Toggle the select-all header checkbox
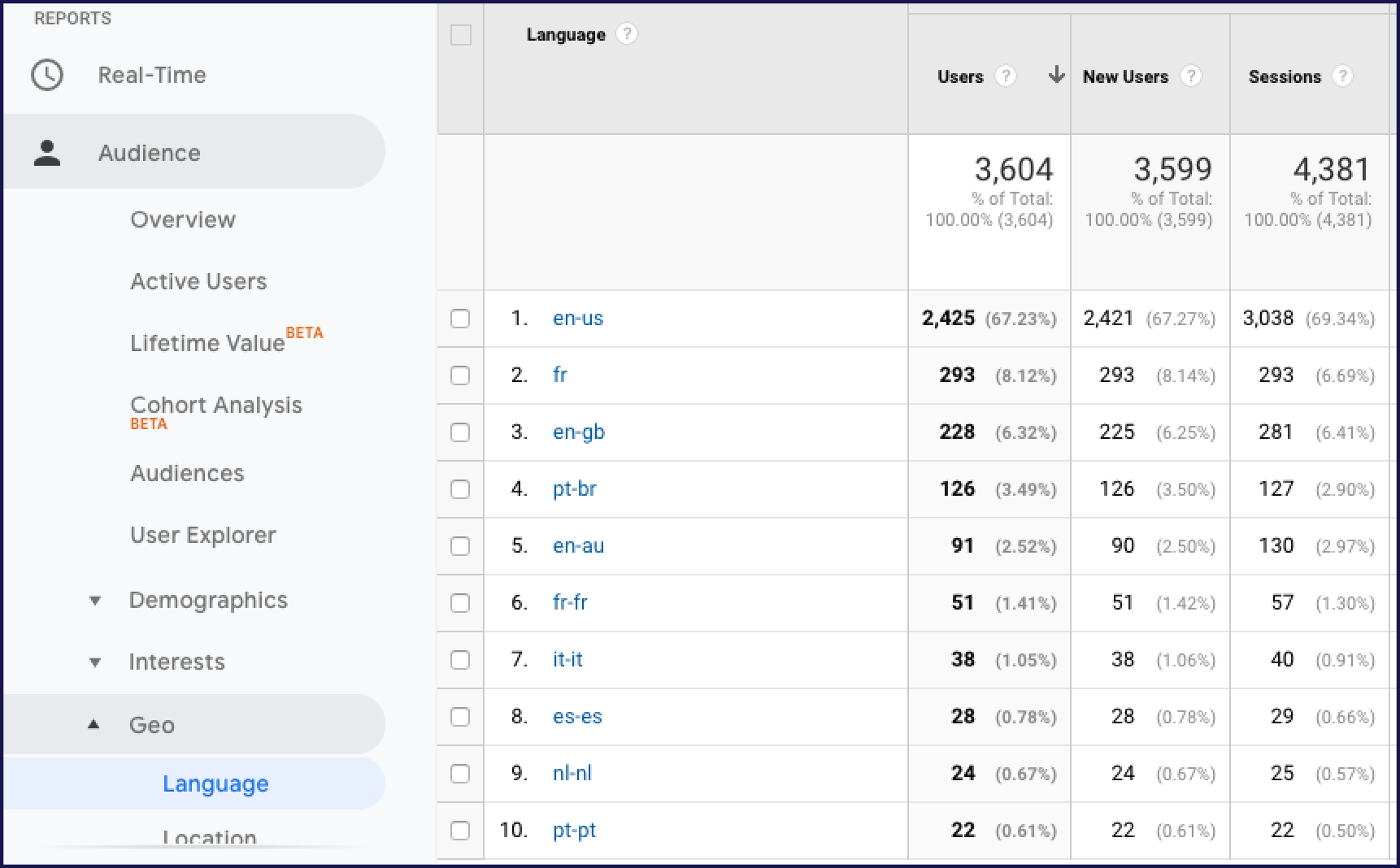Viewport: 1400px width, 868px height. click(461, 35)
